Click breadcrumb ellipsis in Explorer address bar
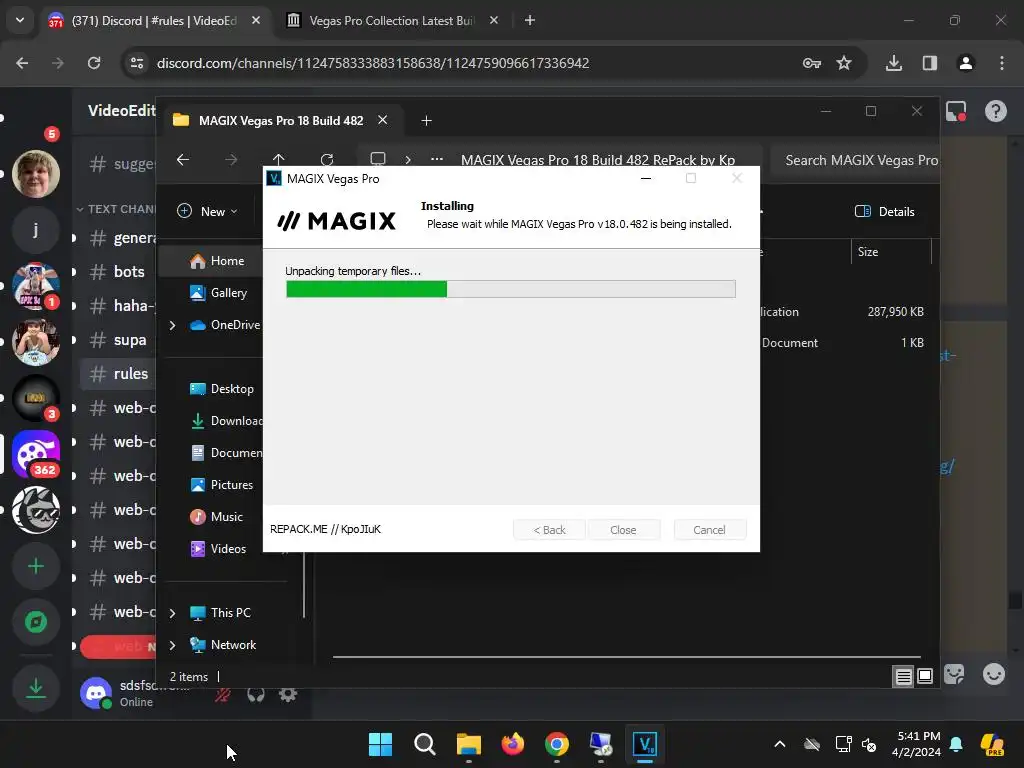This screenshot has width=1024, height=768. 437,159
